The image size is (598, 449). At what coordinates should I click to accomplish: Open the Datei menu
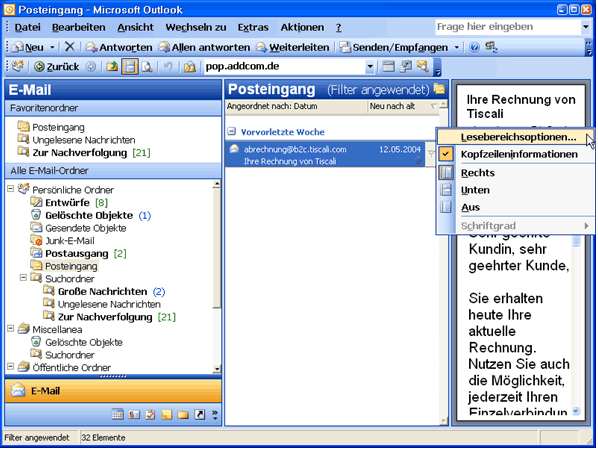pyautogui.click(x=27, y=27)
